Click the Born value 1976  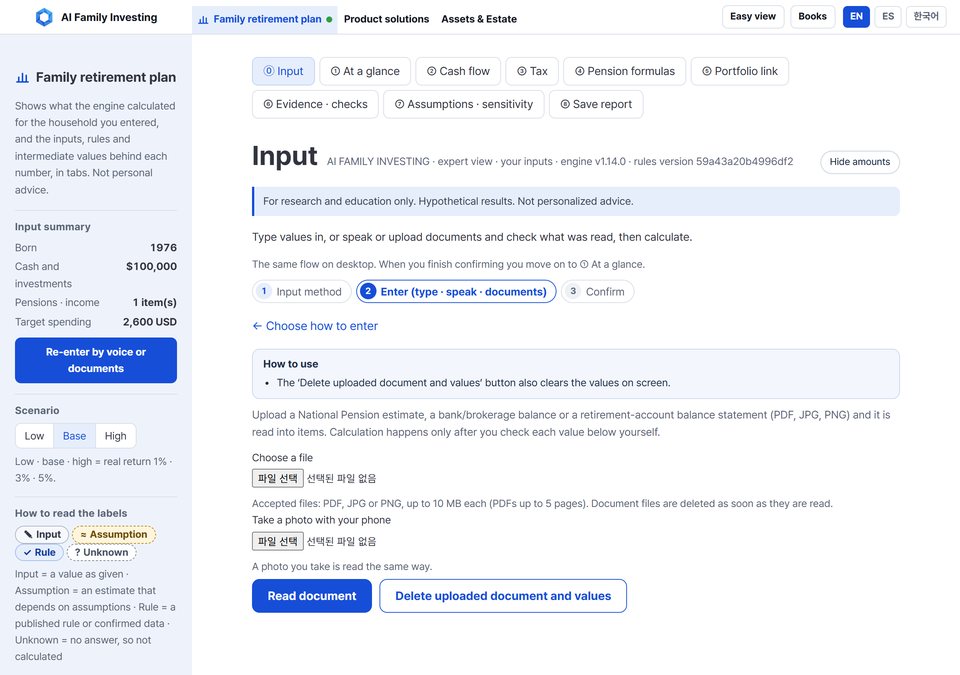coord(163,247)
